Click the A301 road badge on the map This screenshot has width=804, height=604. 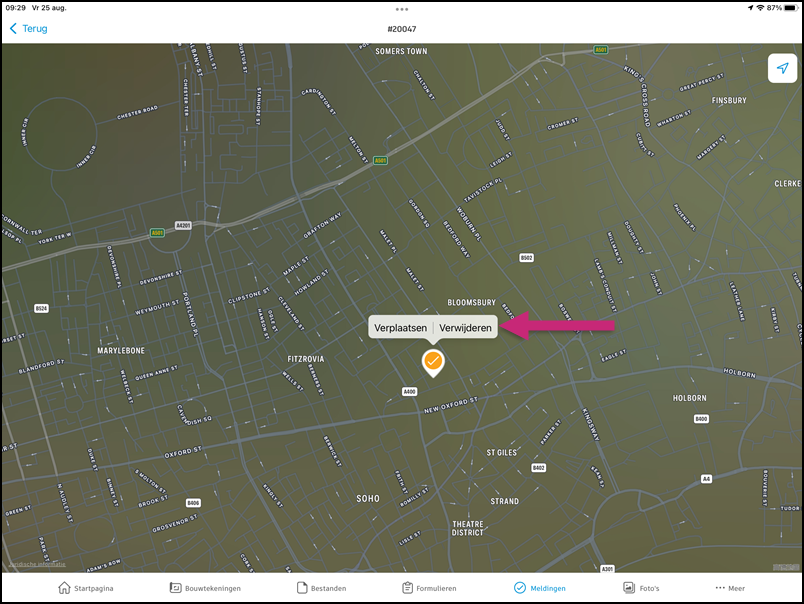pyautogui.click(x=607, y=569)
